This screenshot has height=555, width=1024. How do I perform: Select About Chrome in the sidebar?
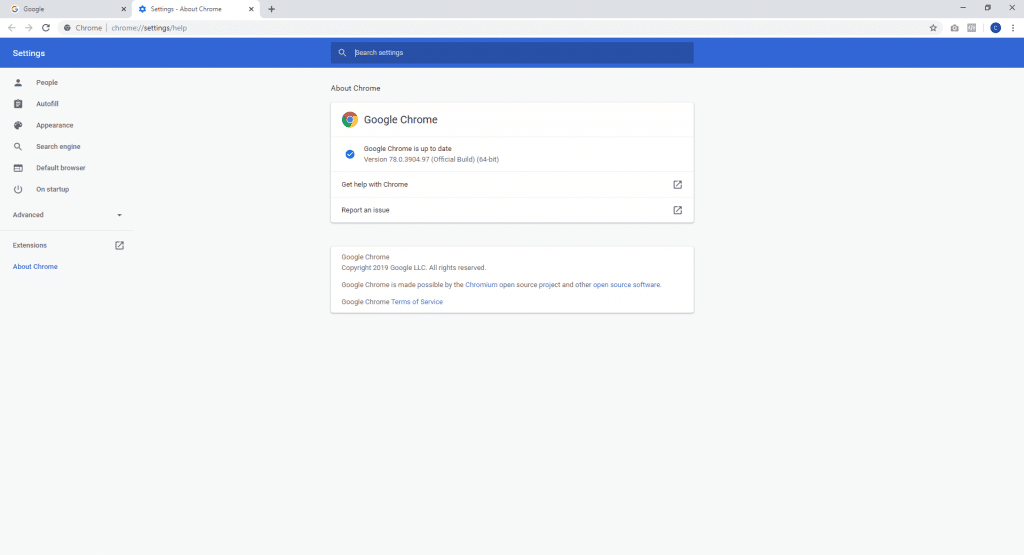click(35, 266)
